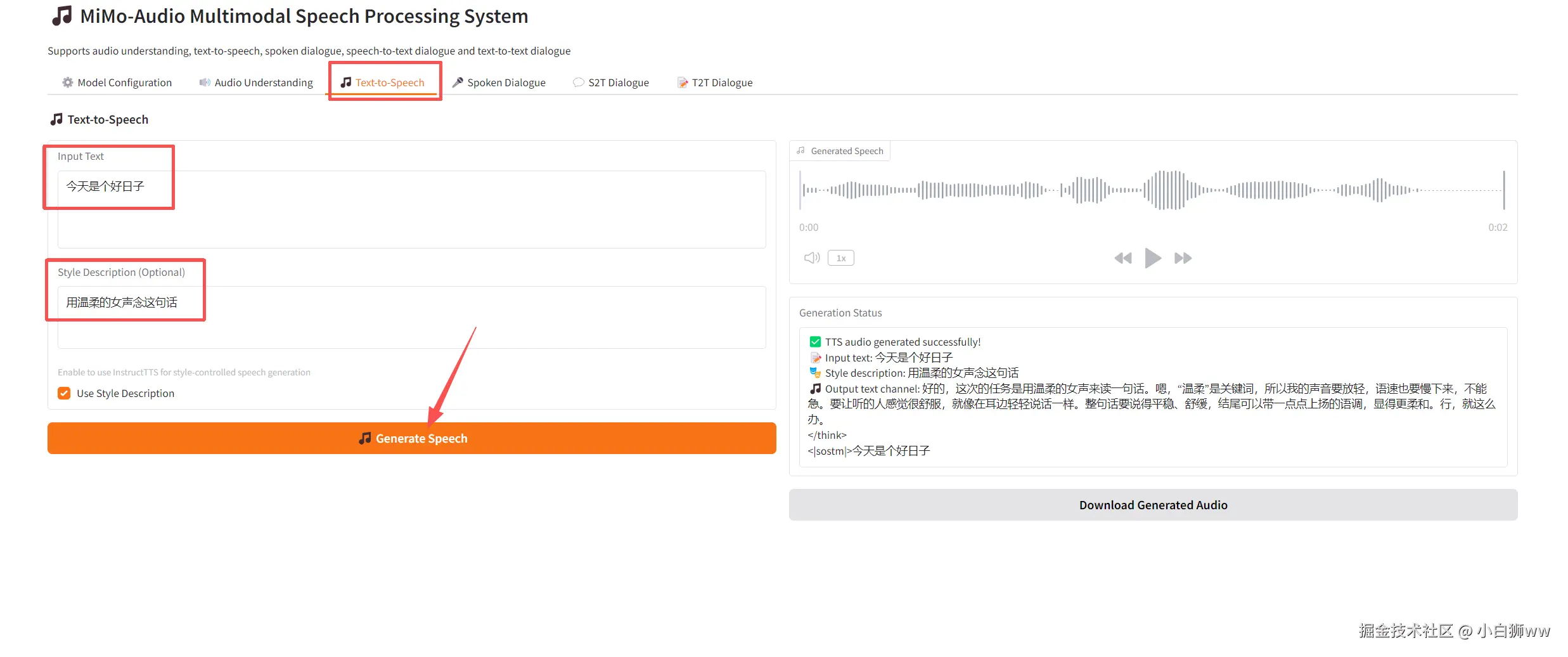Download the generated audio file
This screenshot has width=1568, height=657.
pyautogui.click(x=1153, y=505)
